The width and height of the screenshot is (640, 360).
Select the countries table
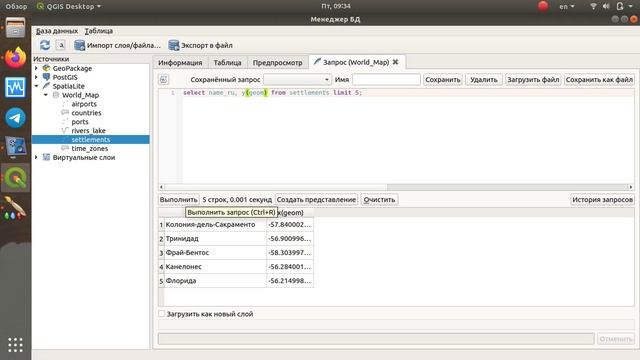pyautogui.click(x=86, y=113)
